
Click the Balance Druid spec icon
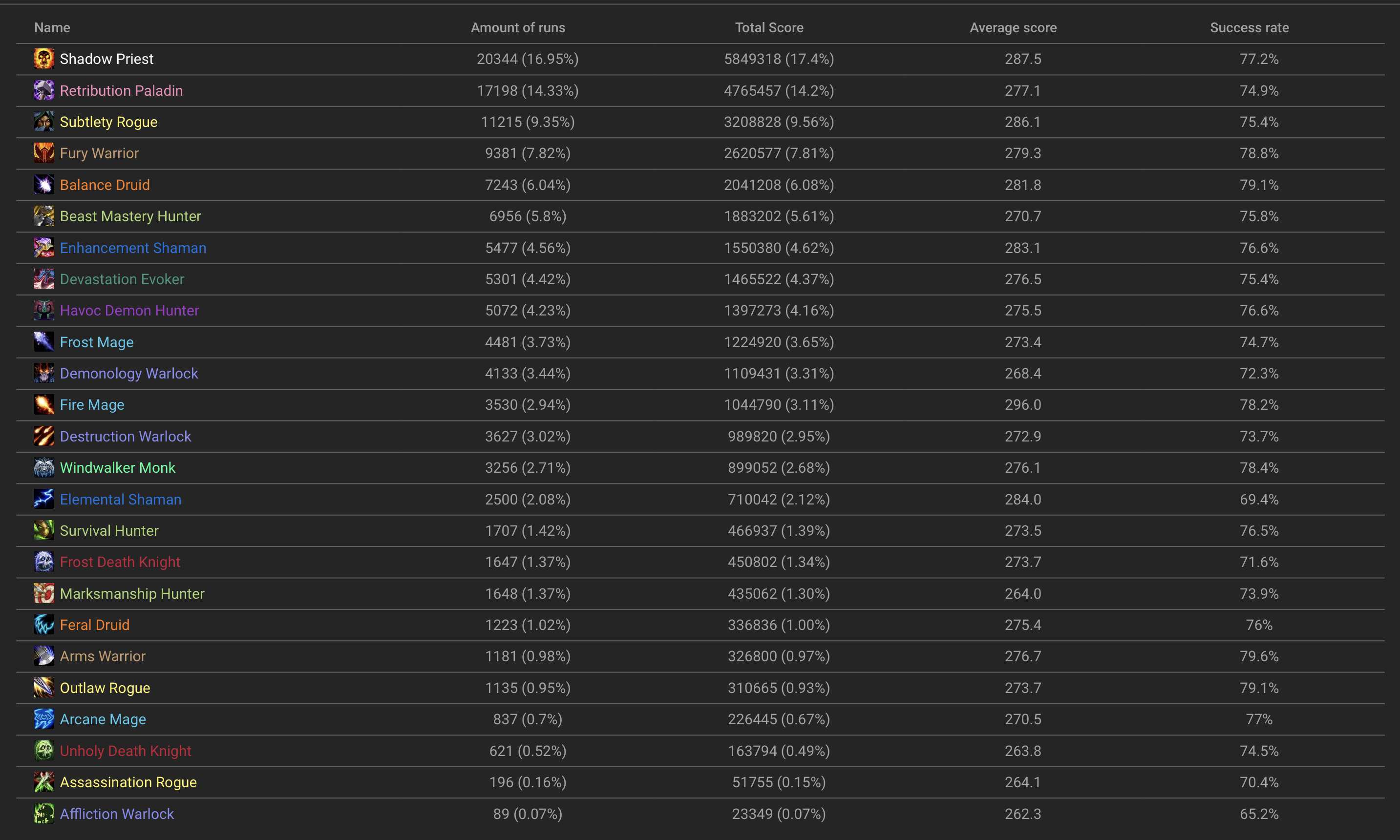coord(43,185)
